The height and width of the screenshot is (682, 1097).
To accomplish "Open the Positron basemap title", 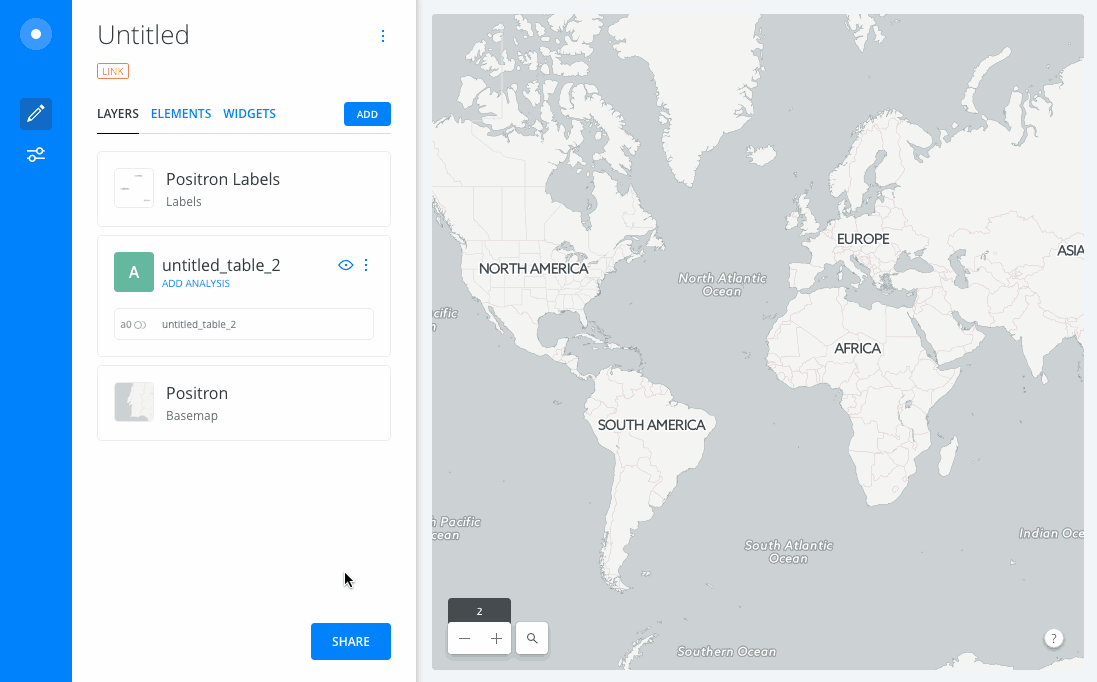I will [x=197, y=393].
